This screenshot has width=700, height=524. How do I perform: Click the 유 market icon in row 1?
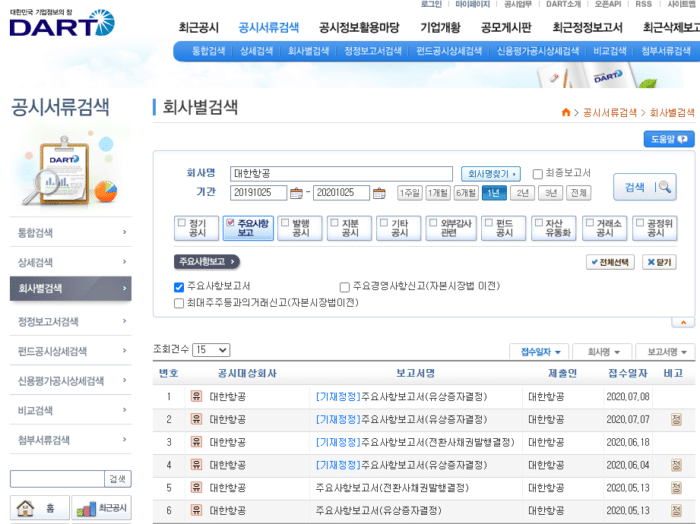coord(196,396)
